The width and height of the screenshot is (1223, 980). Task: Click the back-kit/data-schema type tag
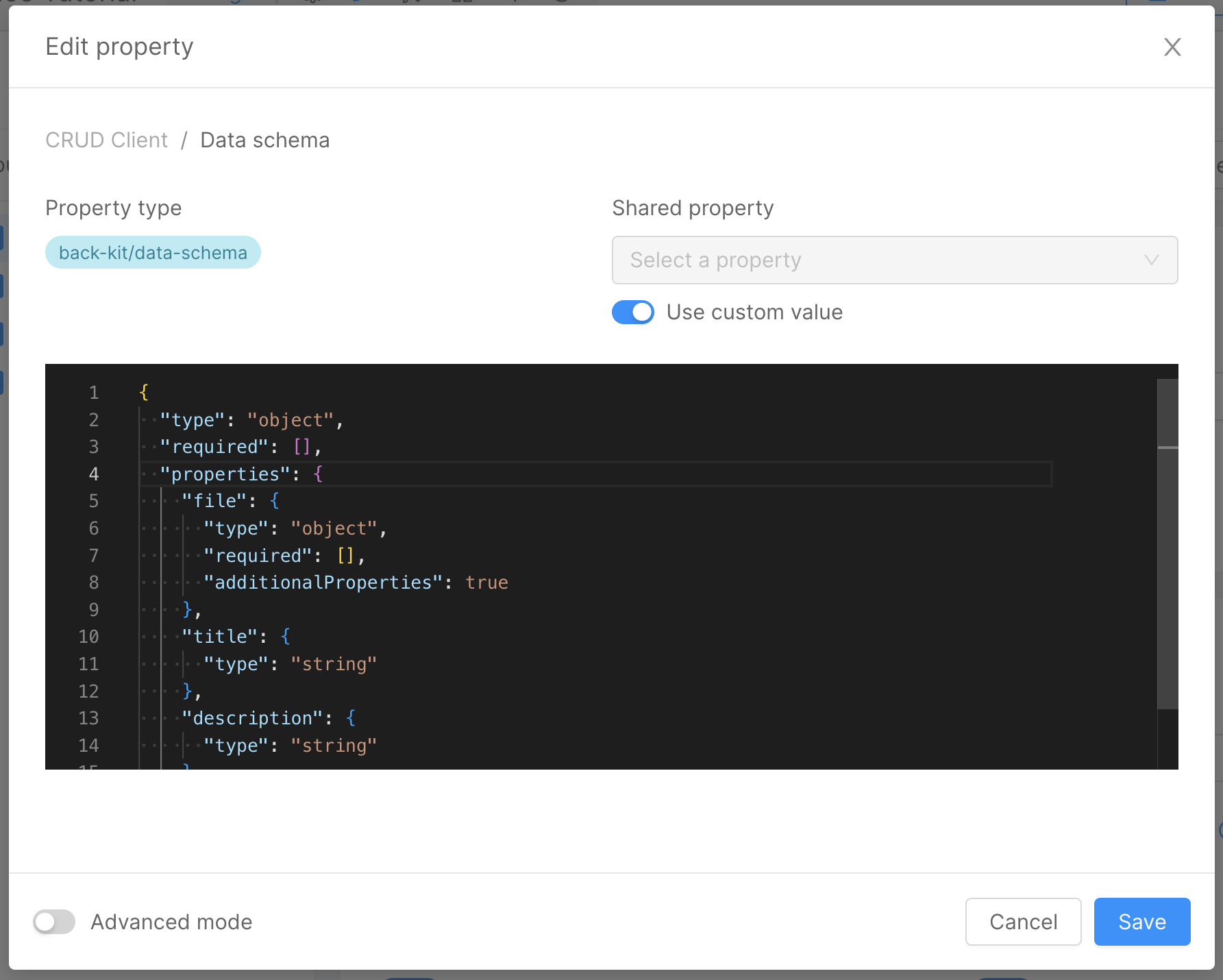tap(153, 253)
